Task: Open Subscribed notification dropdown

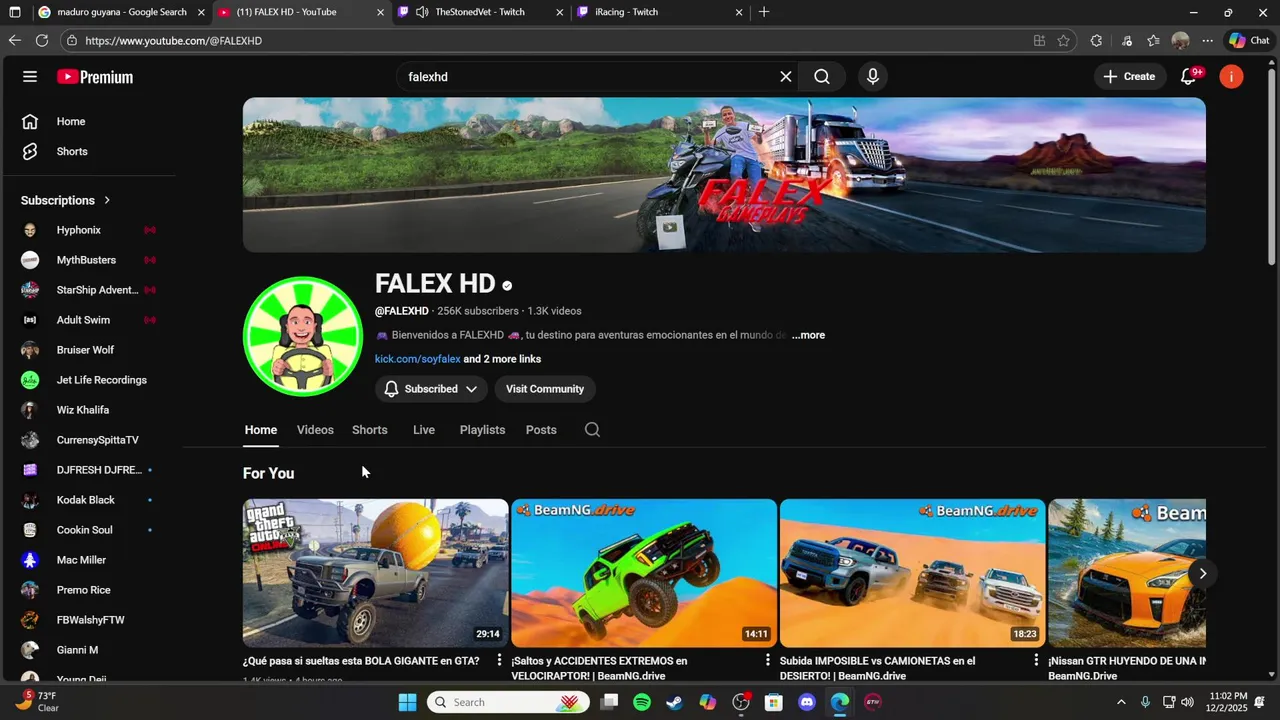Action: 431,389
